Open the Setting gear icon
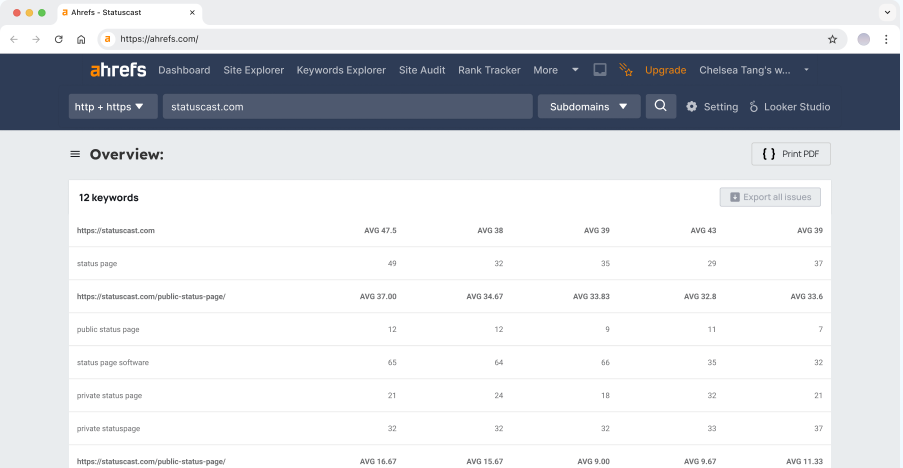 692,106
